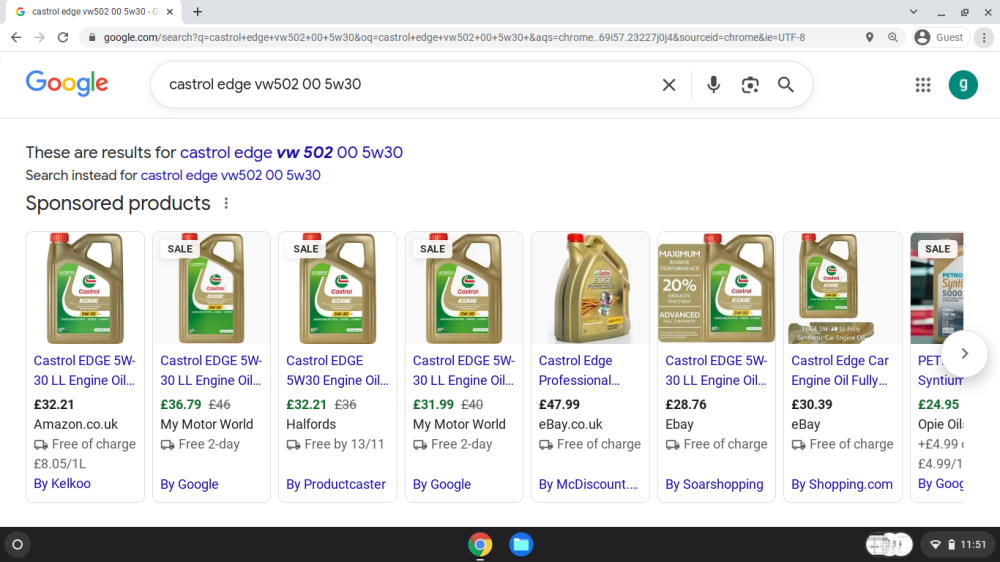
Task: Click product image with 20% banner
Action: pyautogui.click(x=716, y=288)
